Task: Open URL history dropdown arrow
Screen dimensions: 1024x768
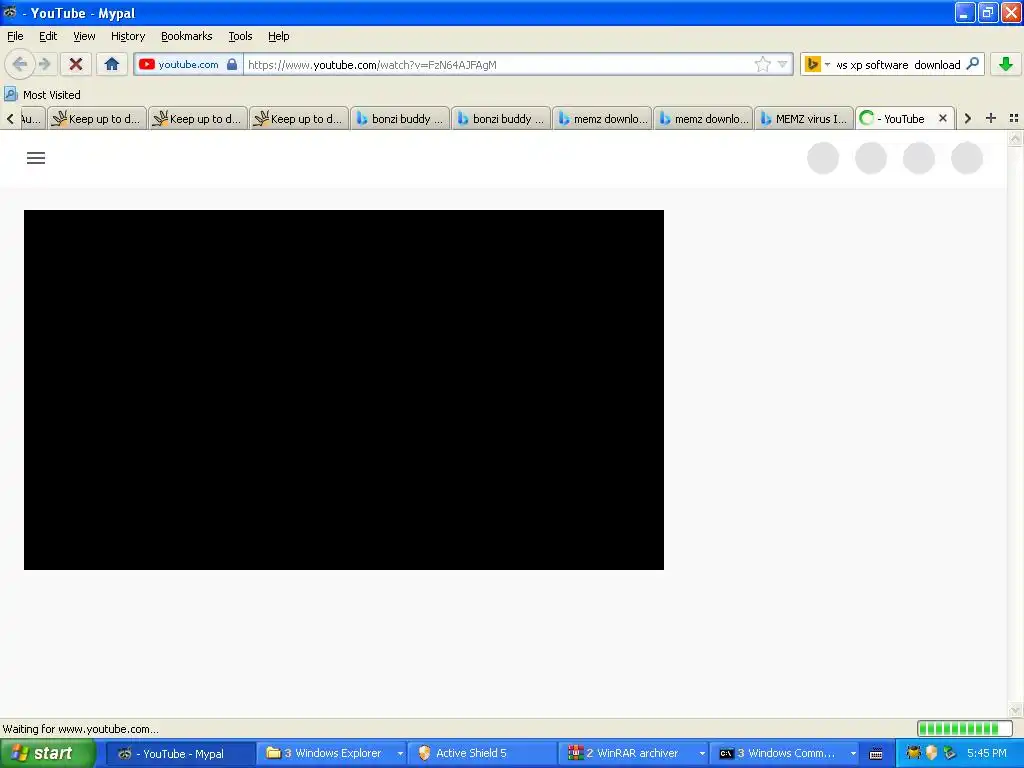Action: (782, 64)
